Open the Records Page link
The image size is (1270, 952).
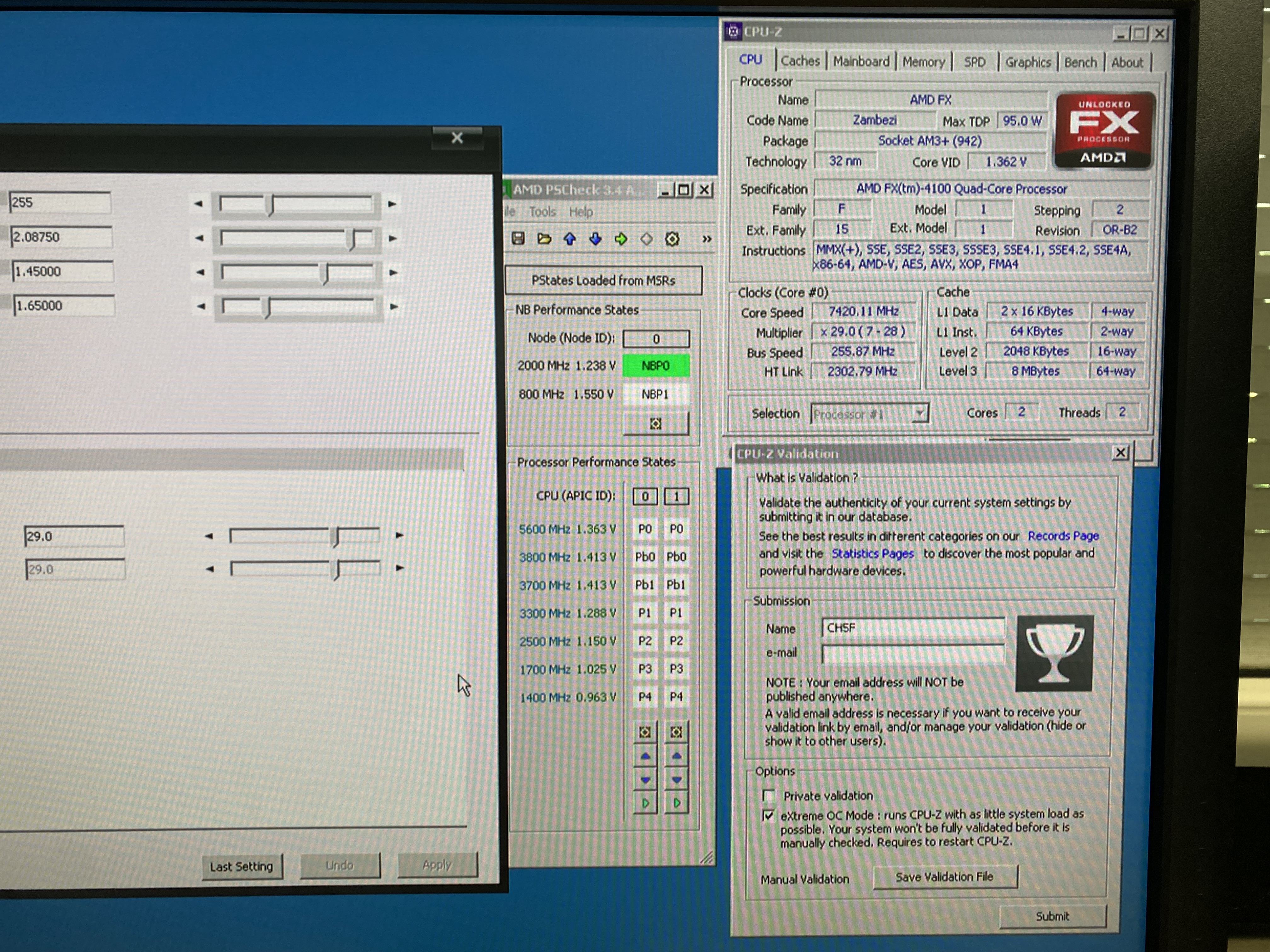pos(1063,535)
